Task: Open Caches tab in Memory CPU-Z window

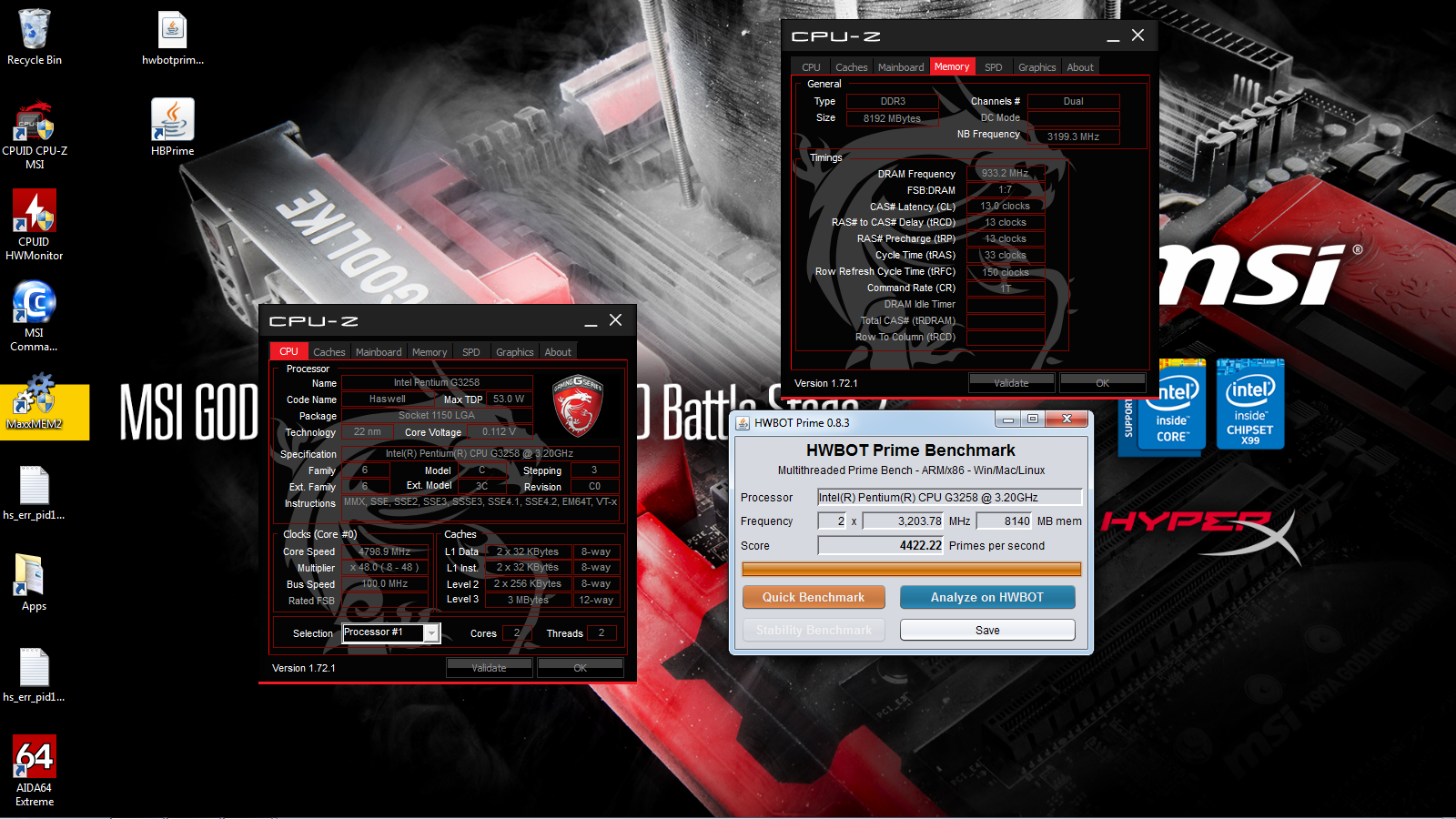Action: point(852,67)
